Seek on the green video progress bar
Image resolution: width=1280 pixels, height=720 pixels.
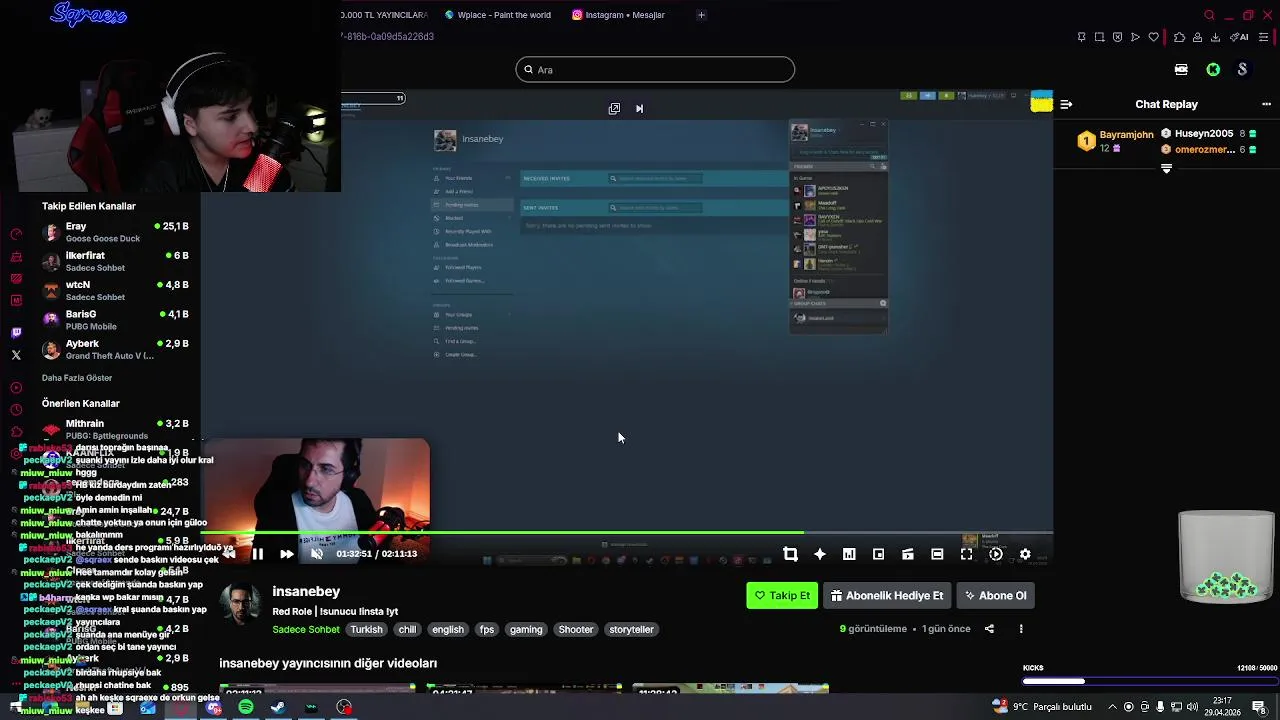[x=627, y=534]
